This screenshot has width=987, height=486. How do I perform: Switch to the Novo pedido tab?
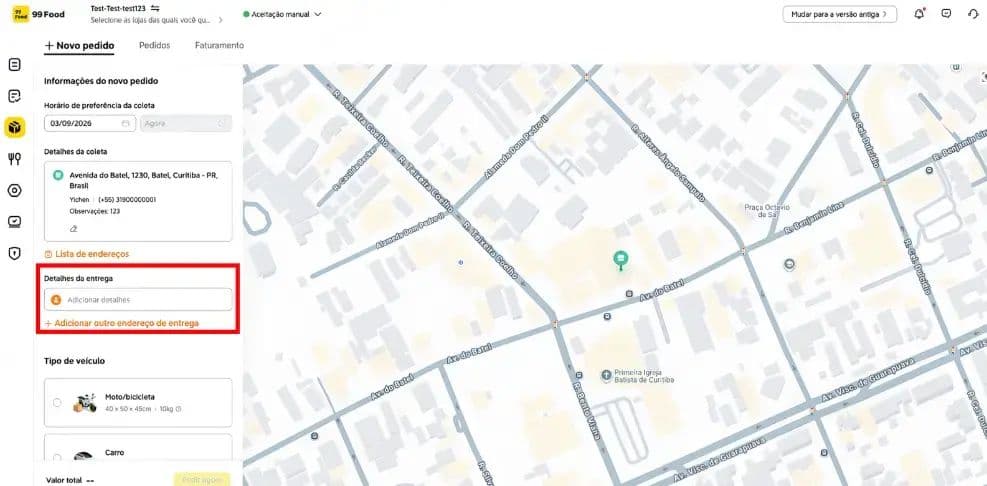(79, 45)
